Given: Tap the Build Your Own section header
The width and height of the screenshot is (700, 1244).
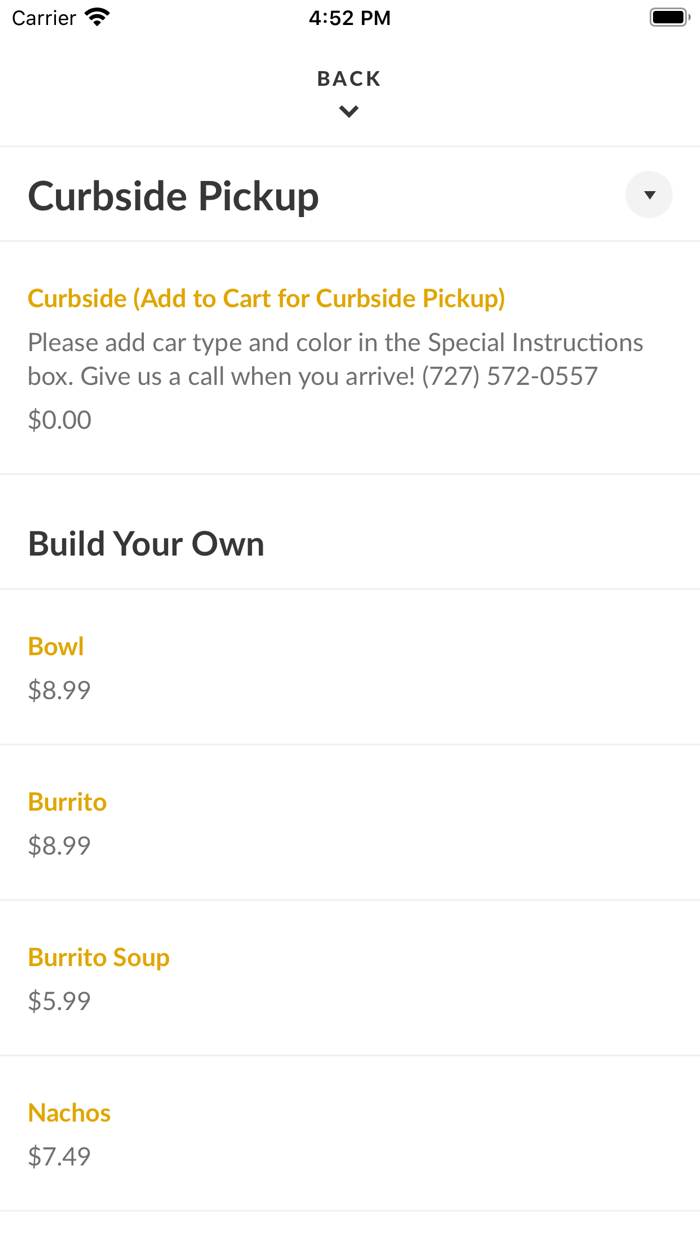Looking at the screenshot, I should (146, 543).
